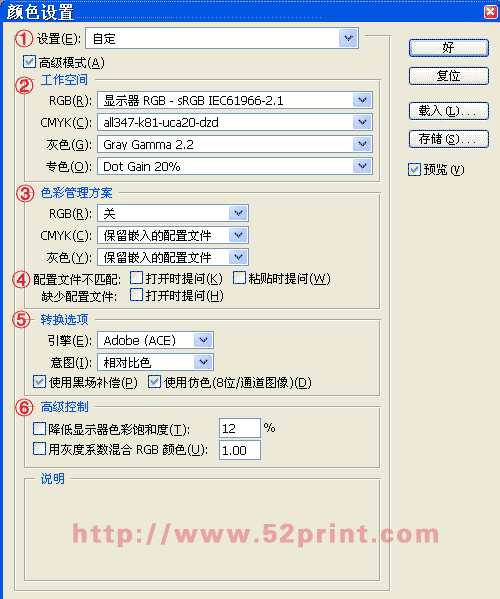
Task: Enable 粘贴时提问(W) checkbox
Action: 239,278
